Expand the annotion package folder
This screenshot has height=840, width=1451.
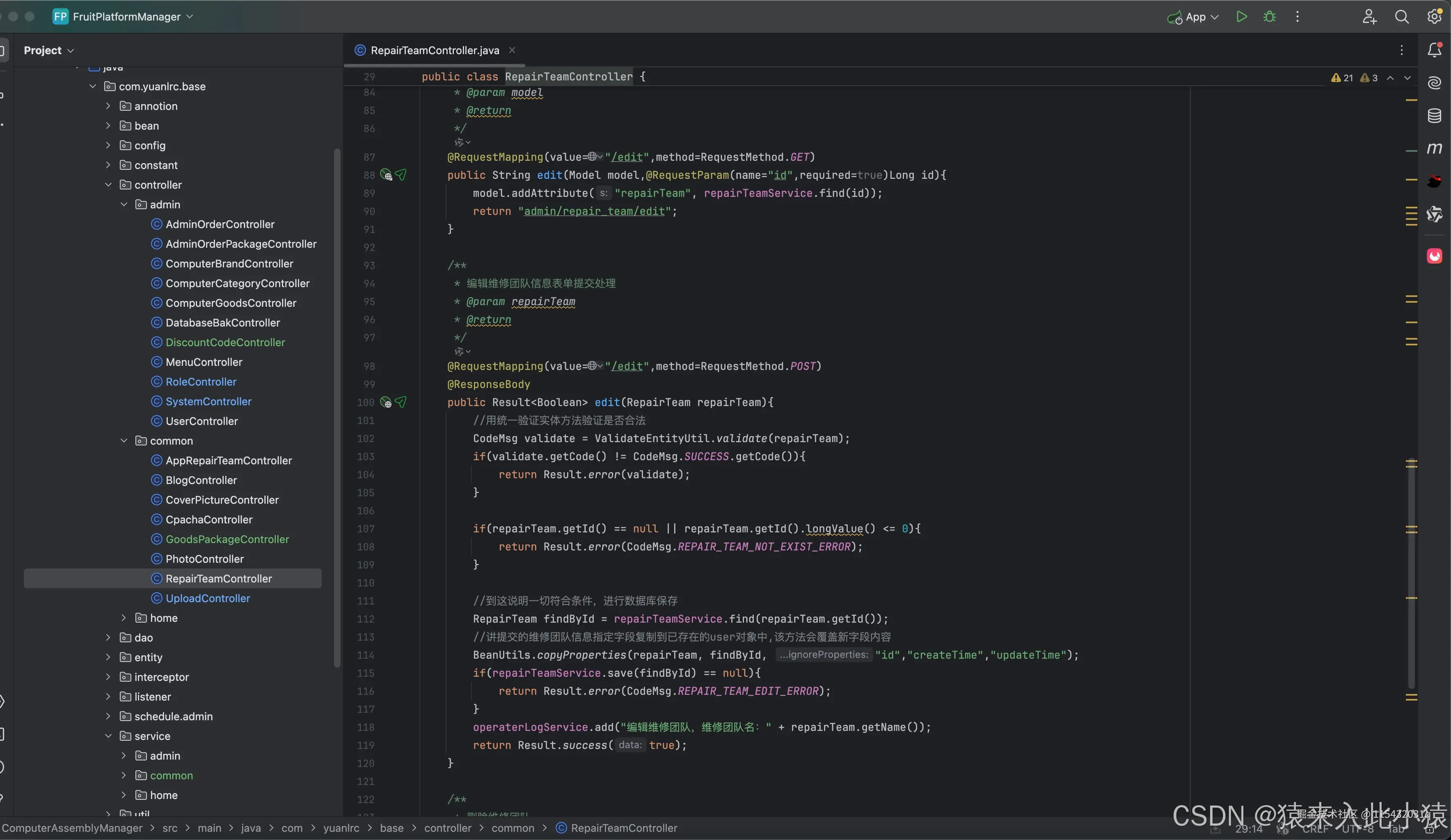pos(108,106)
